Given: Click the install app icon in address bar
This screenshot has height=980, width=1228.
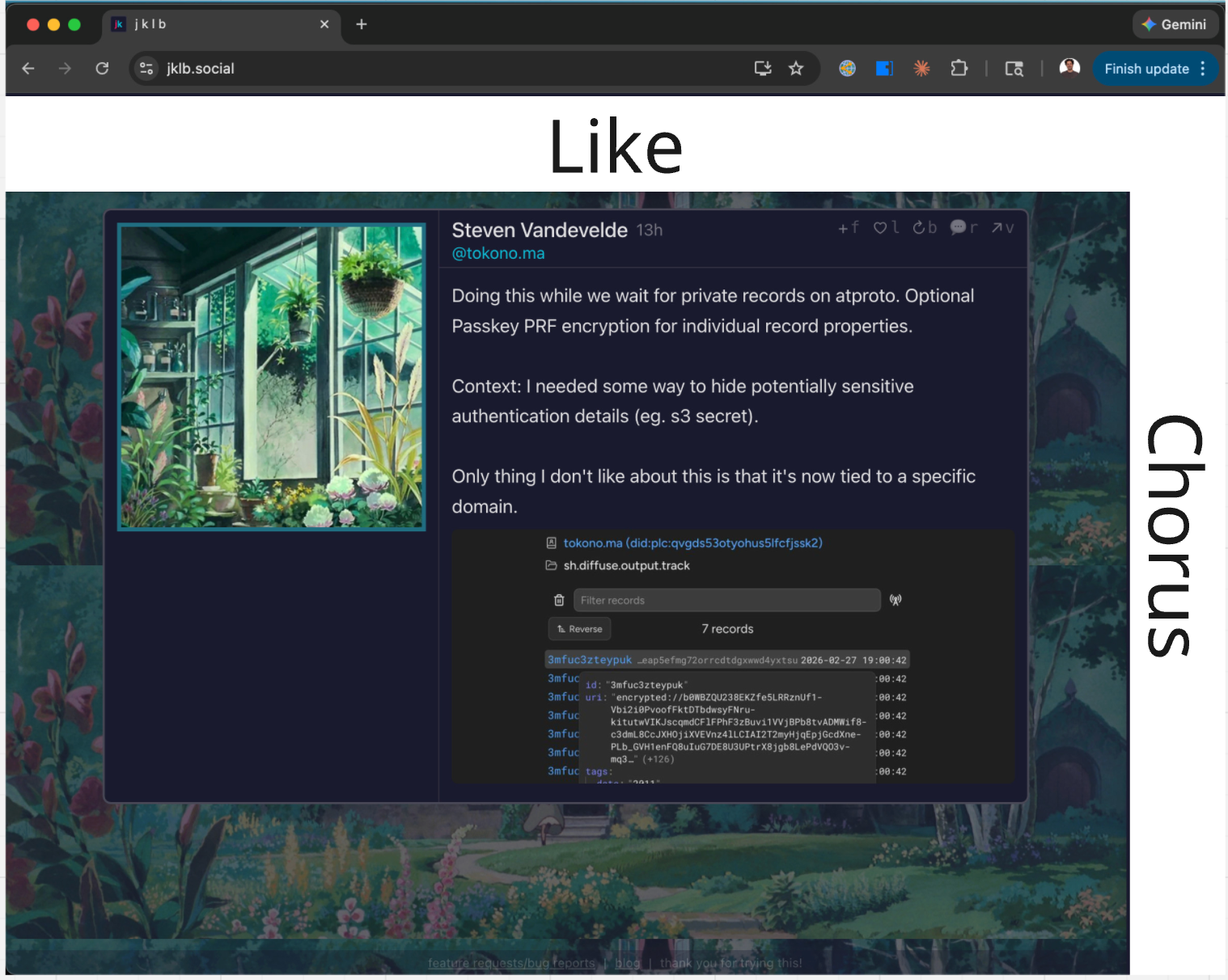Looking at the screenshot, I should [x=762, y=69].
